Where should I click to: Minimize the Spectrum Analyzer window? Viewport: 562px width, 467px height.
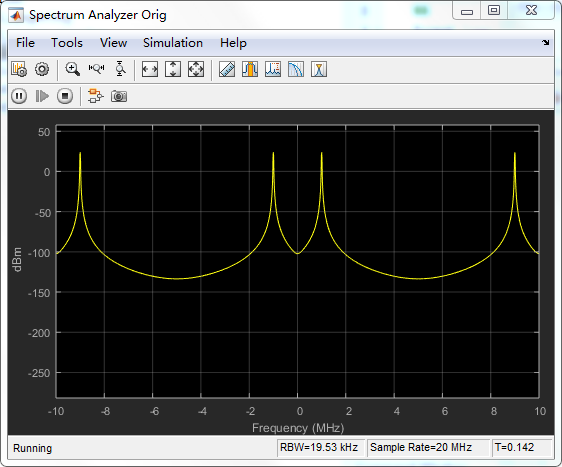pyautogui.click(x=467, y=11)
